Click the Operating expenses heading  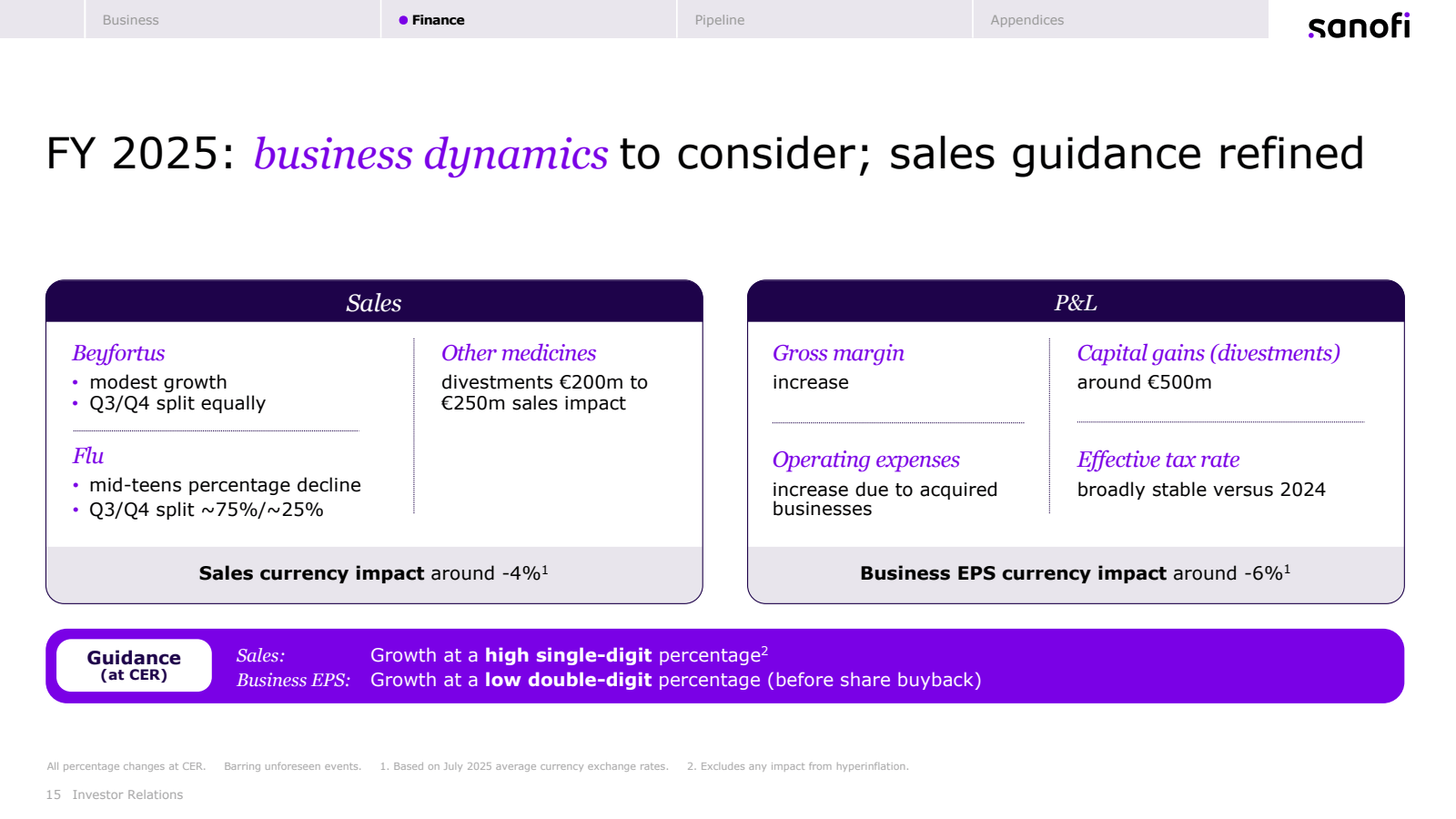[x=865, y=460]
